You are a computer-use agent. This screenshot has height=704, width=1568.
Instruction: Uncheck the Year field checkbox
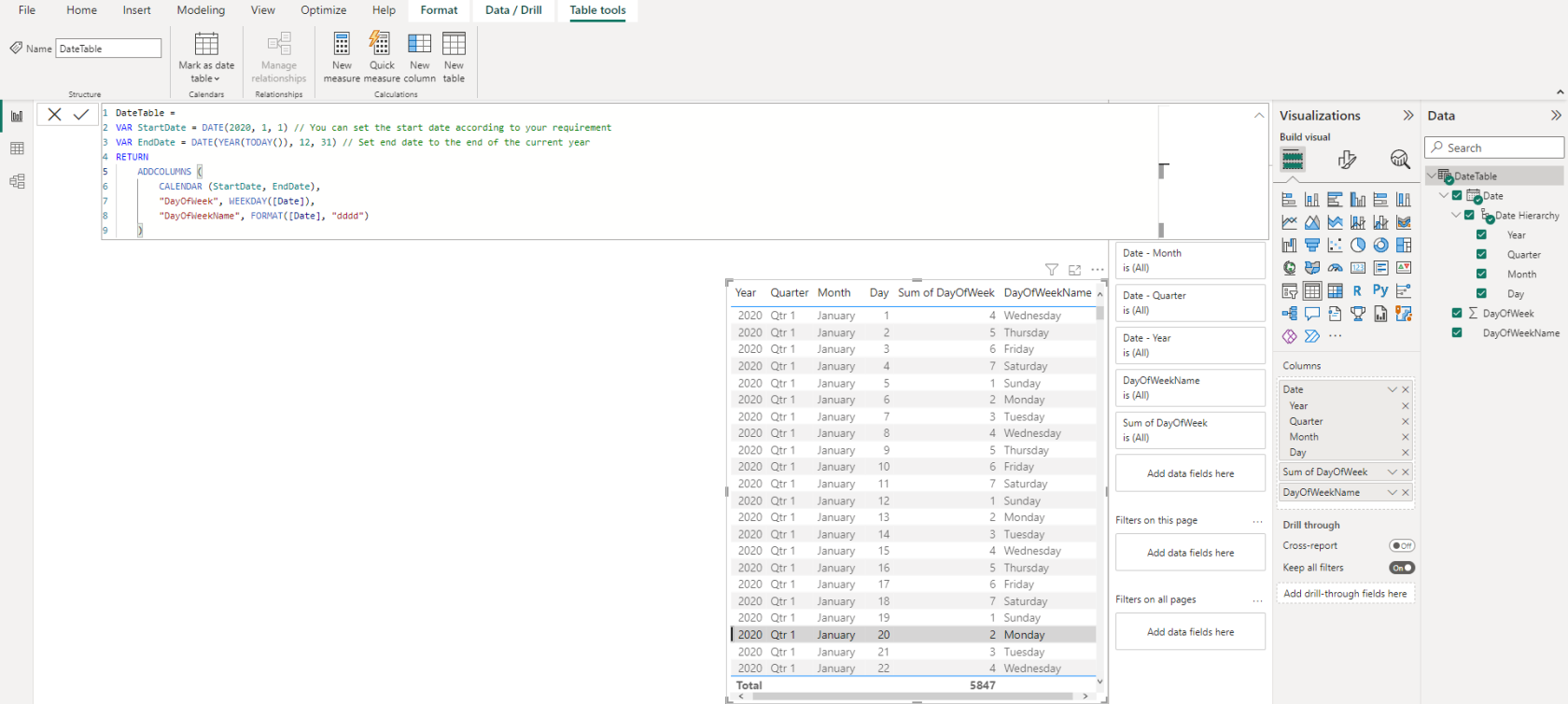(1481, 234)
